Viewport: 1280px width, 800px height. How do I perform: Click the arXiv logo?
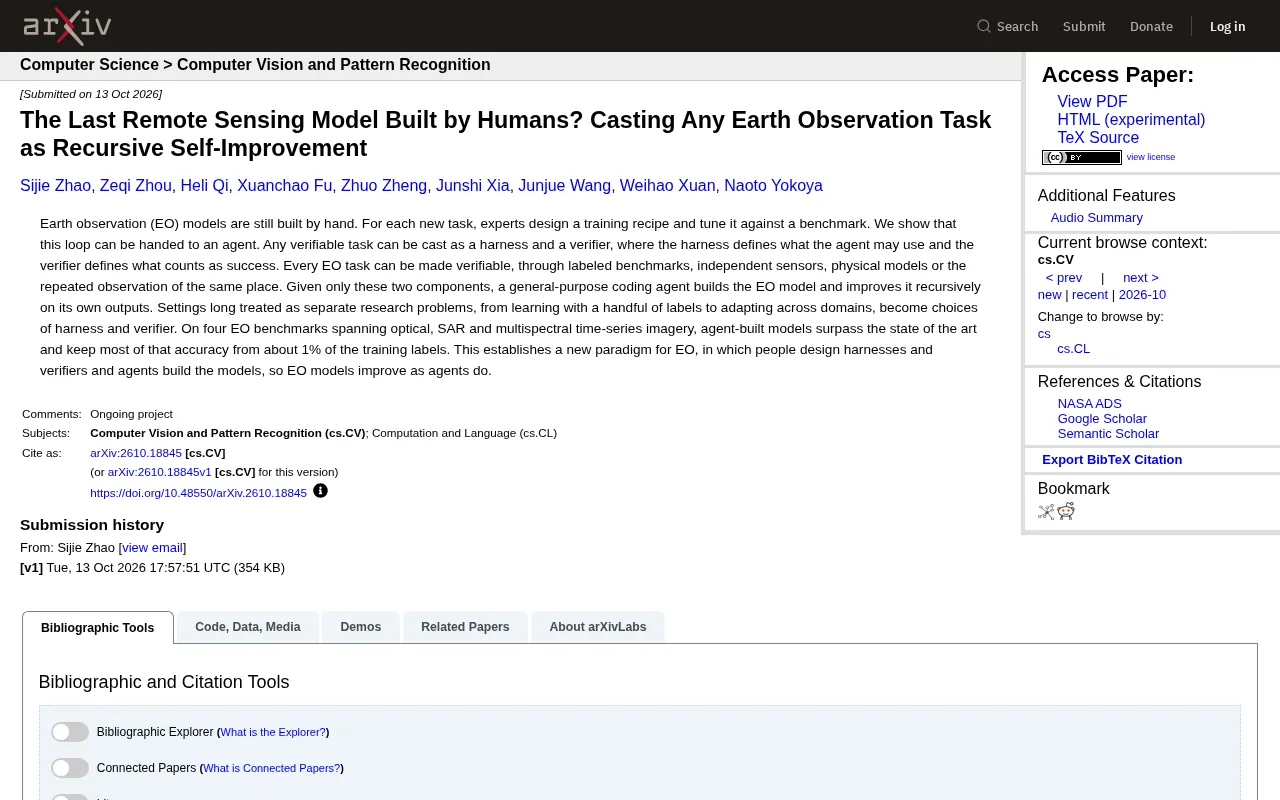click(67, 26)
